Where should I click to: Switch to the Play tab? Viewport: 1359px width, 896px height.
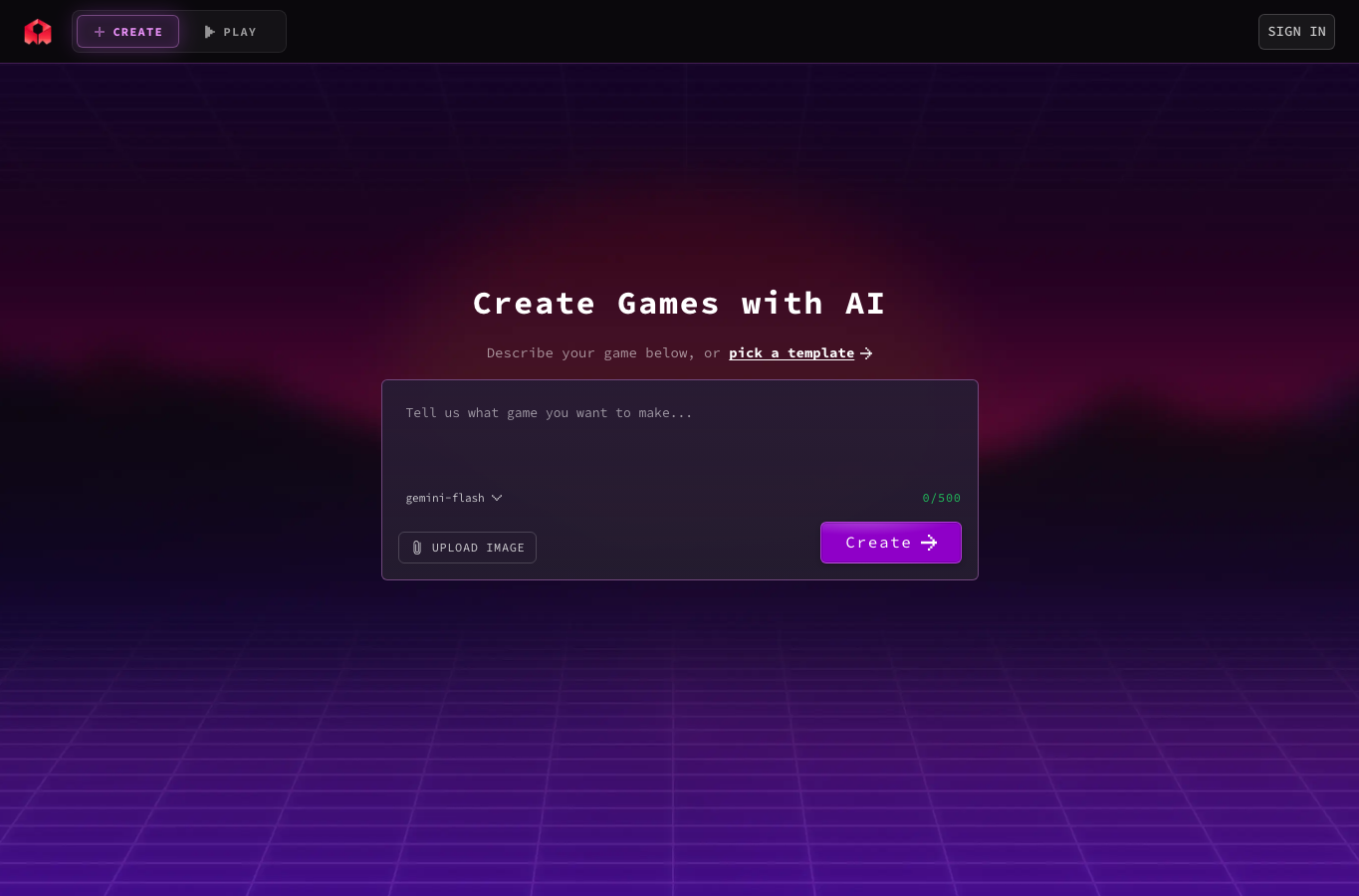click(231, 32)
